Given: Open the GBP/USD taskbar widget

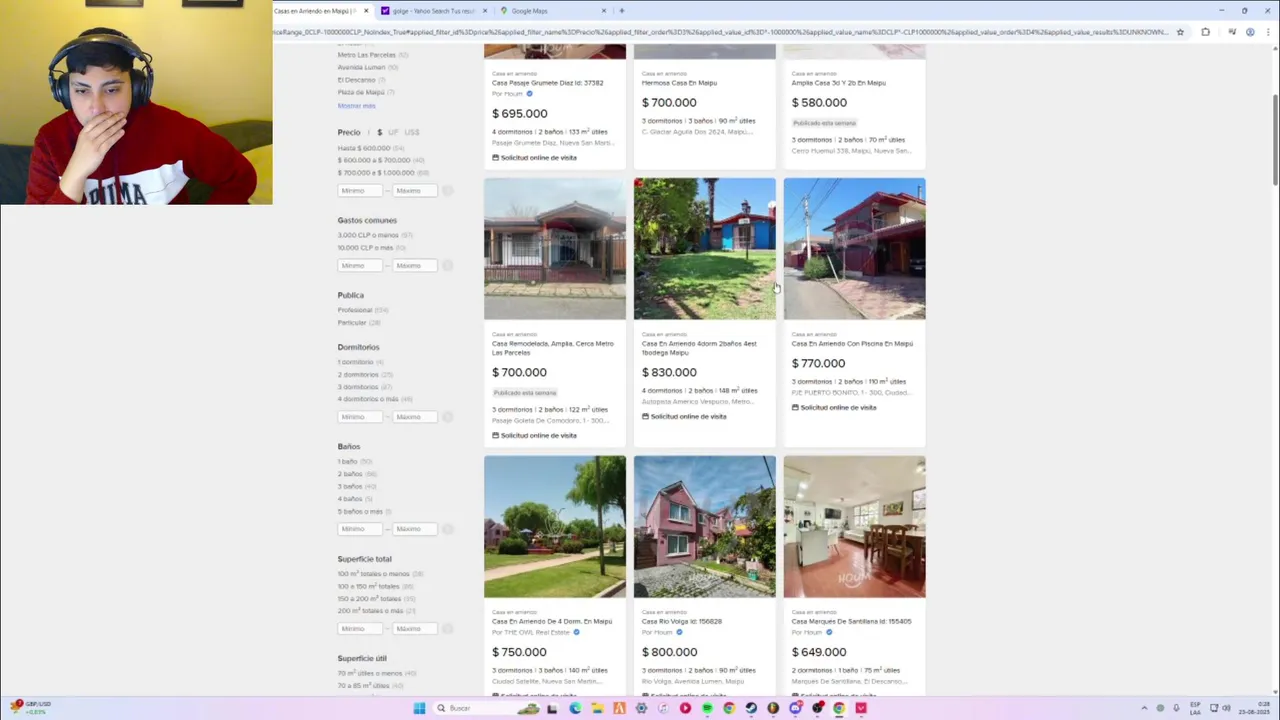Looking at the screenshot, I should [29, 707].
